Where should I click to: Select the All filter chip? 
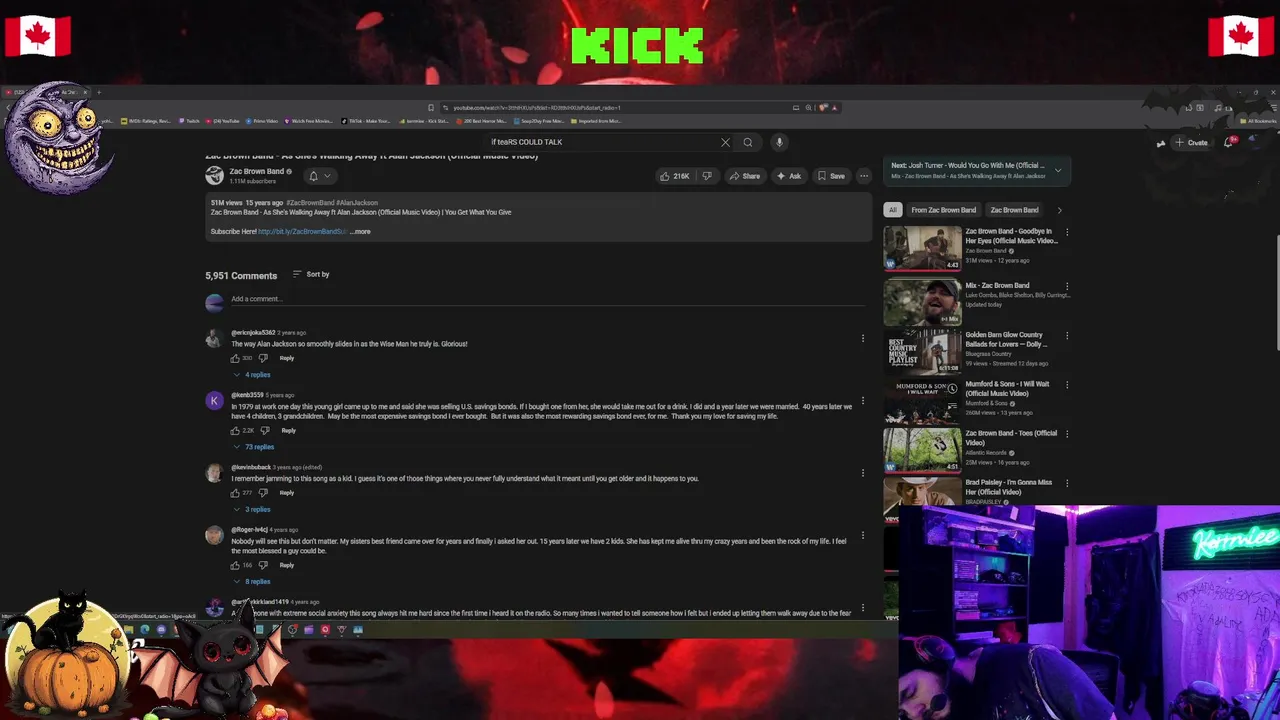click(x=892, y=210)
